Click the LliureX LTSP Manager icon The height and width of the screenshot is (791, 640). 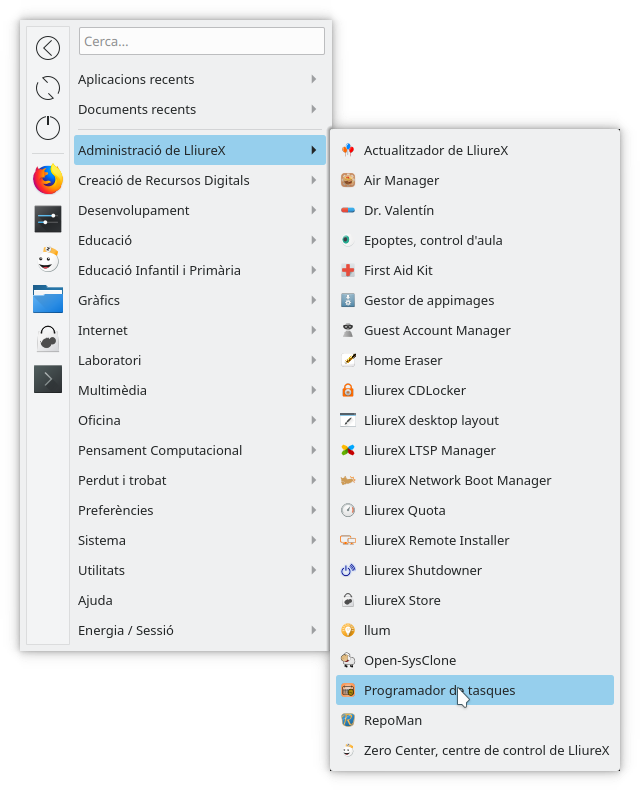(x=348, y=450)
